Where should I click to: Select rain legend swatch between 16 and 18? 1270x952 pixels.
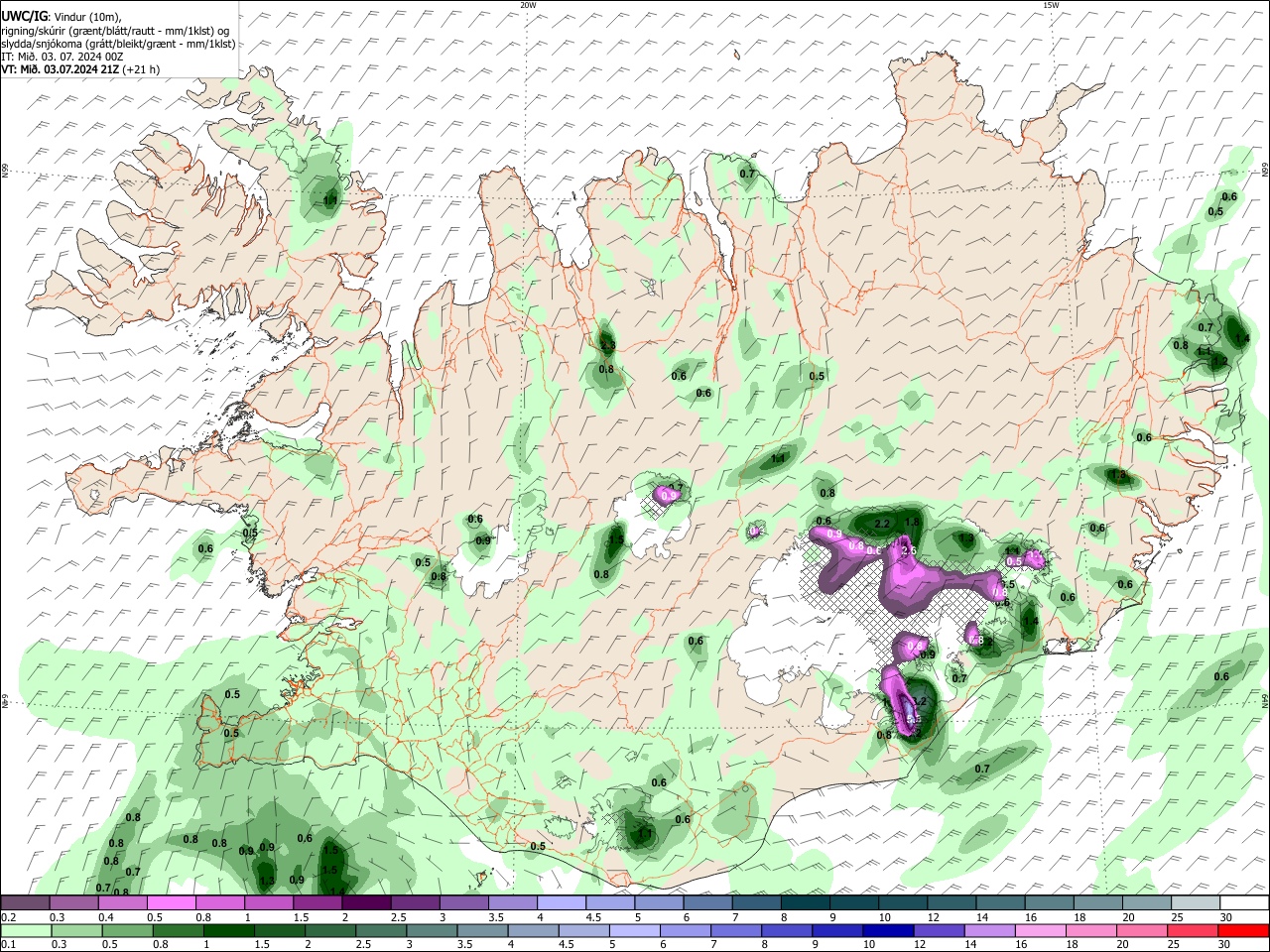[x=1040, y=930]
